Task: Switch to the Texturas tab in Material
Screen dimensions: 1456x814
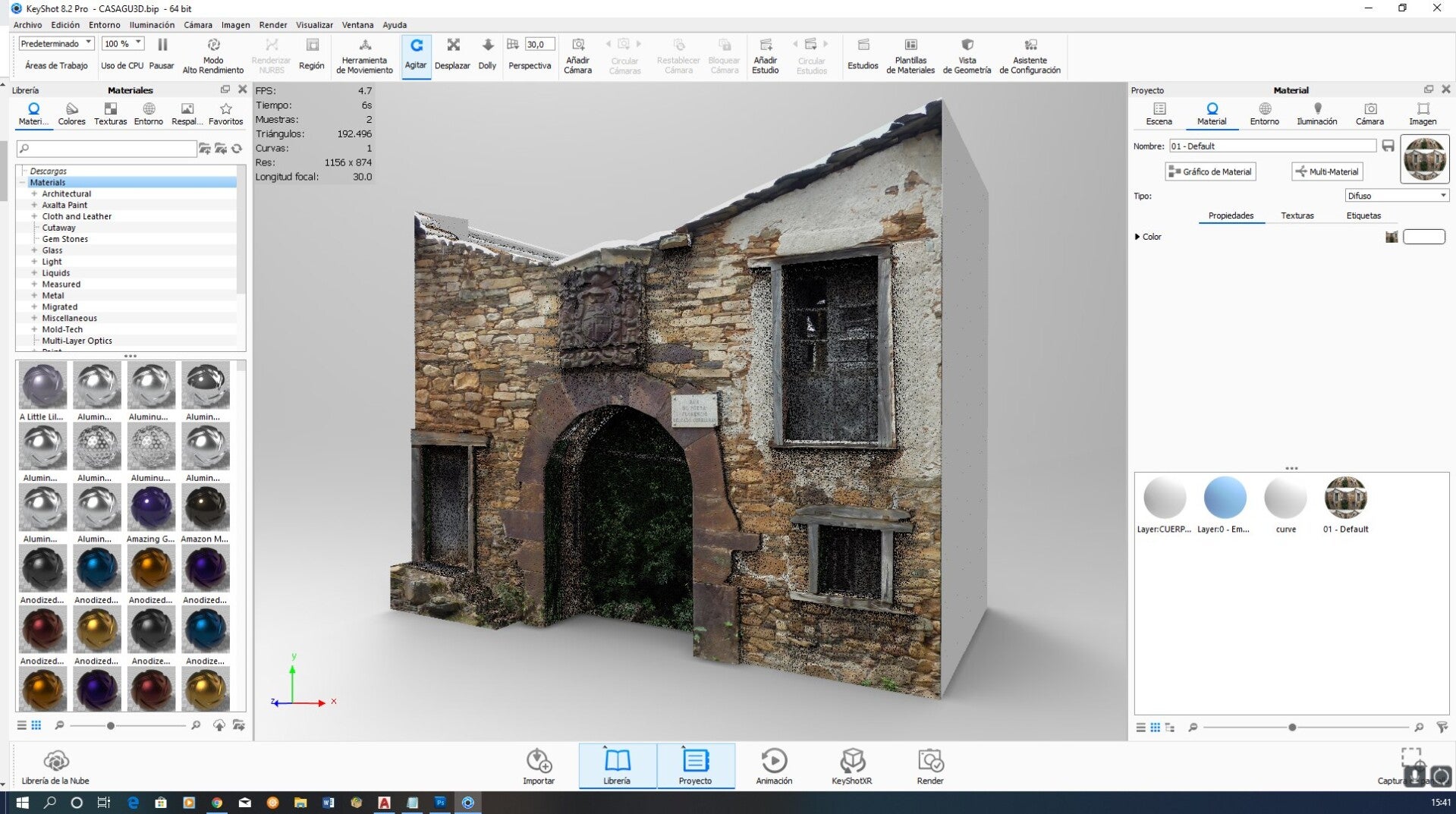Action: point(1297,215)
